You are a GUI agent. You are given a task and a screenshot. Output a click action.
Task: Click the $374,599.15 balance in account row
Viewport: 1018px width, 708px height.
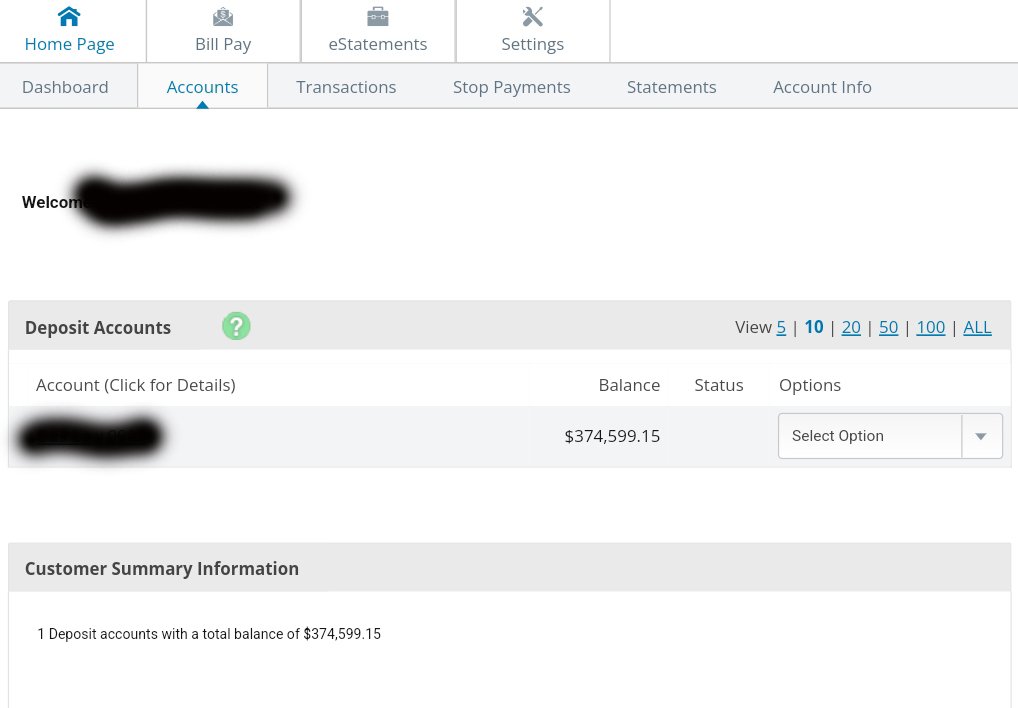click(x=612, y=436)
